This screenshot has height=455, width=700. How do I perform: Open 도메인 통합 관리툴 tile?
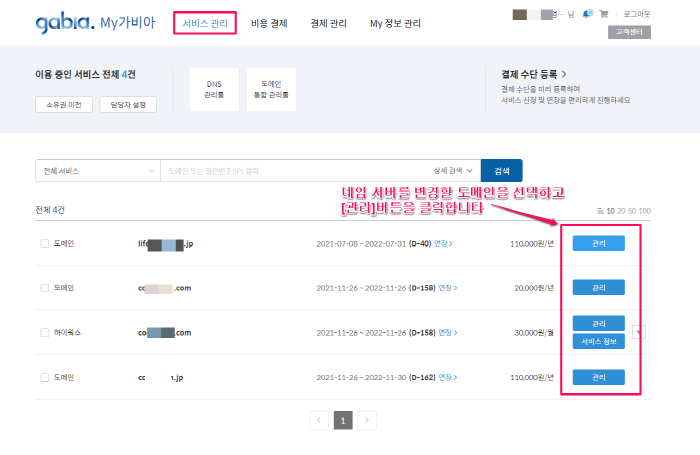[x=271, y=89]
